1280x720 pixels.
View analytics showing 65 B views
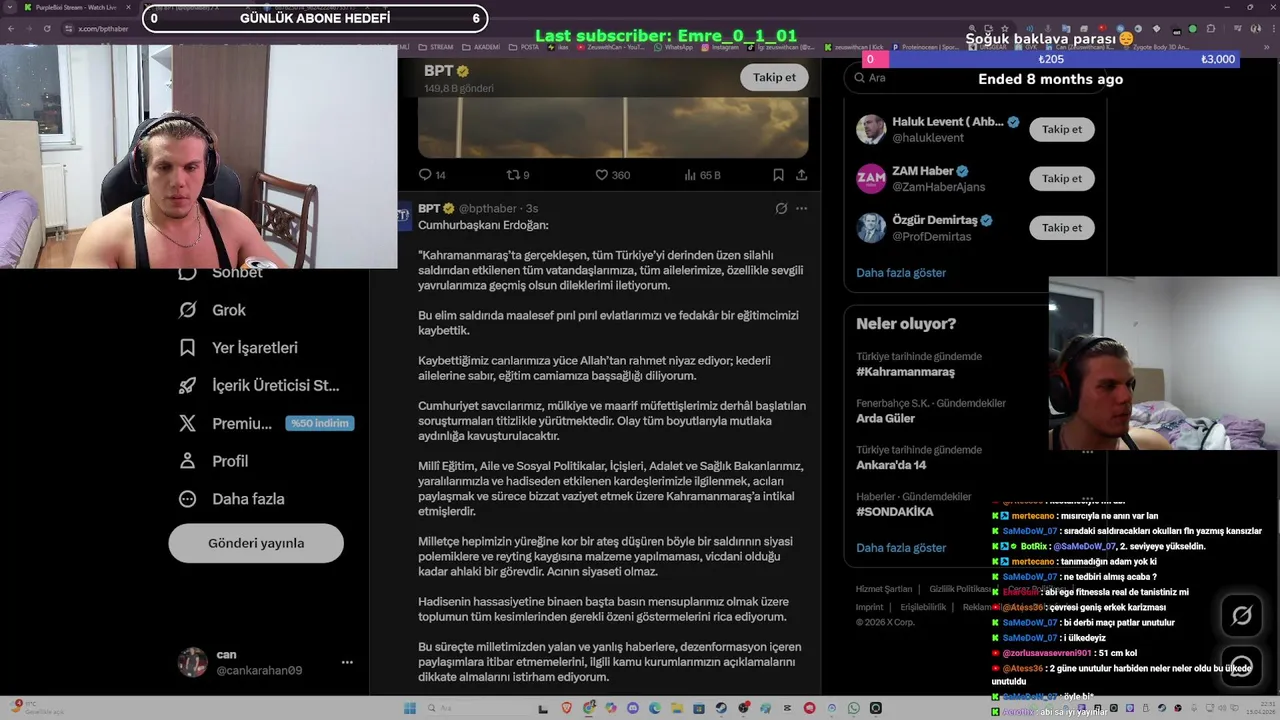(x=702, y=175)
